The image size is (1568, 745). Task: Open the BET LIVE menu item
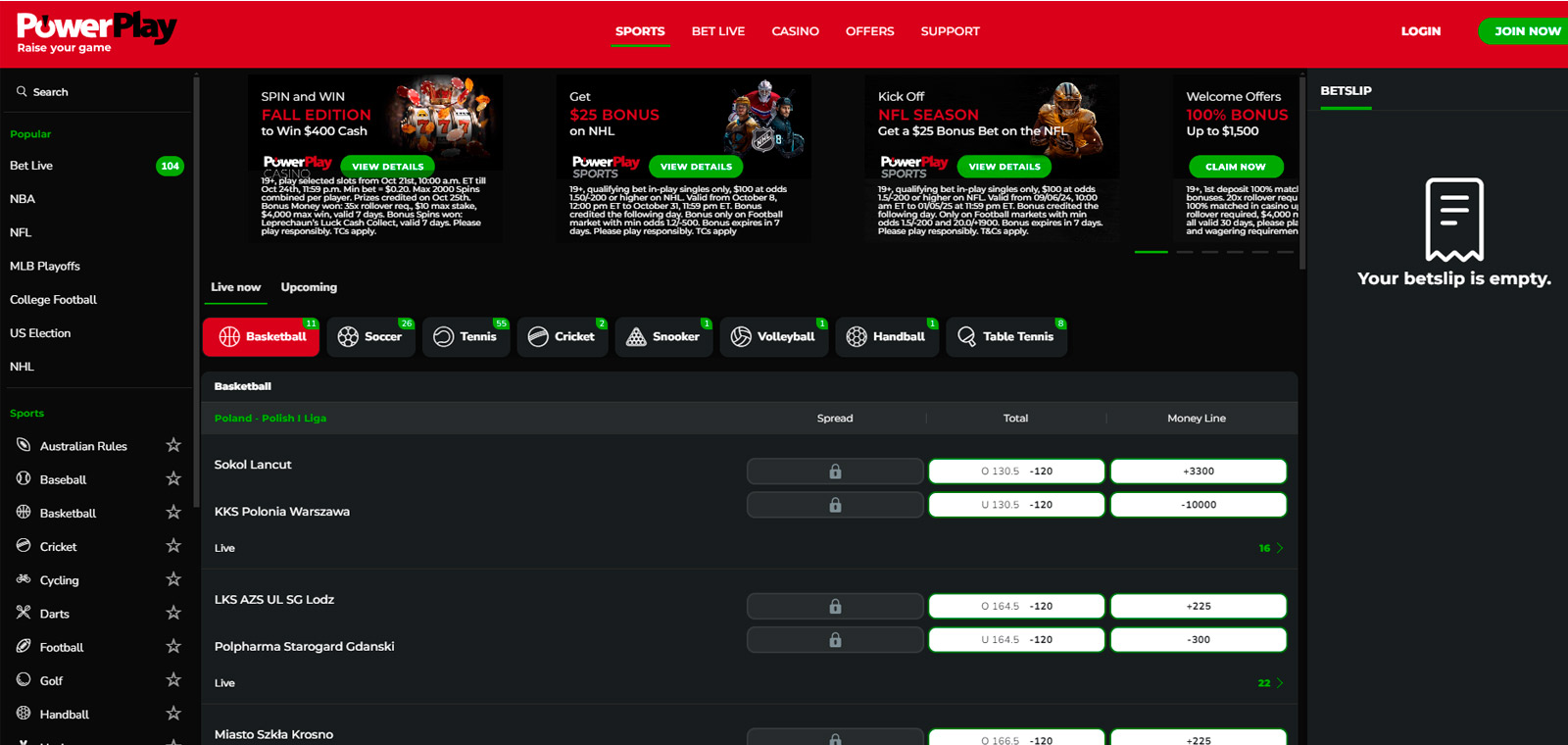tap(718, 31)
